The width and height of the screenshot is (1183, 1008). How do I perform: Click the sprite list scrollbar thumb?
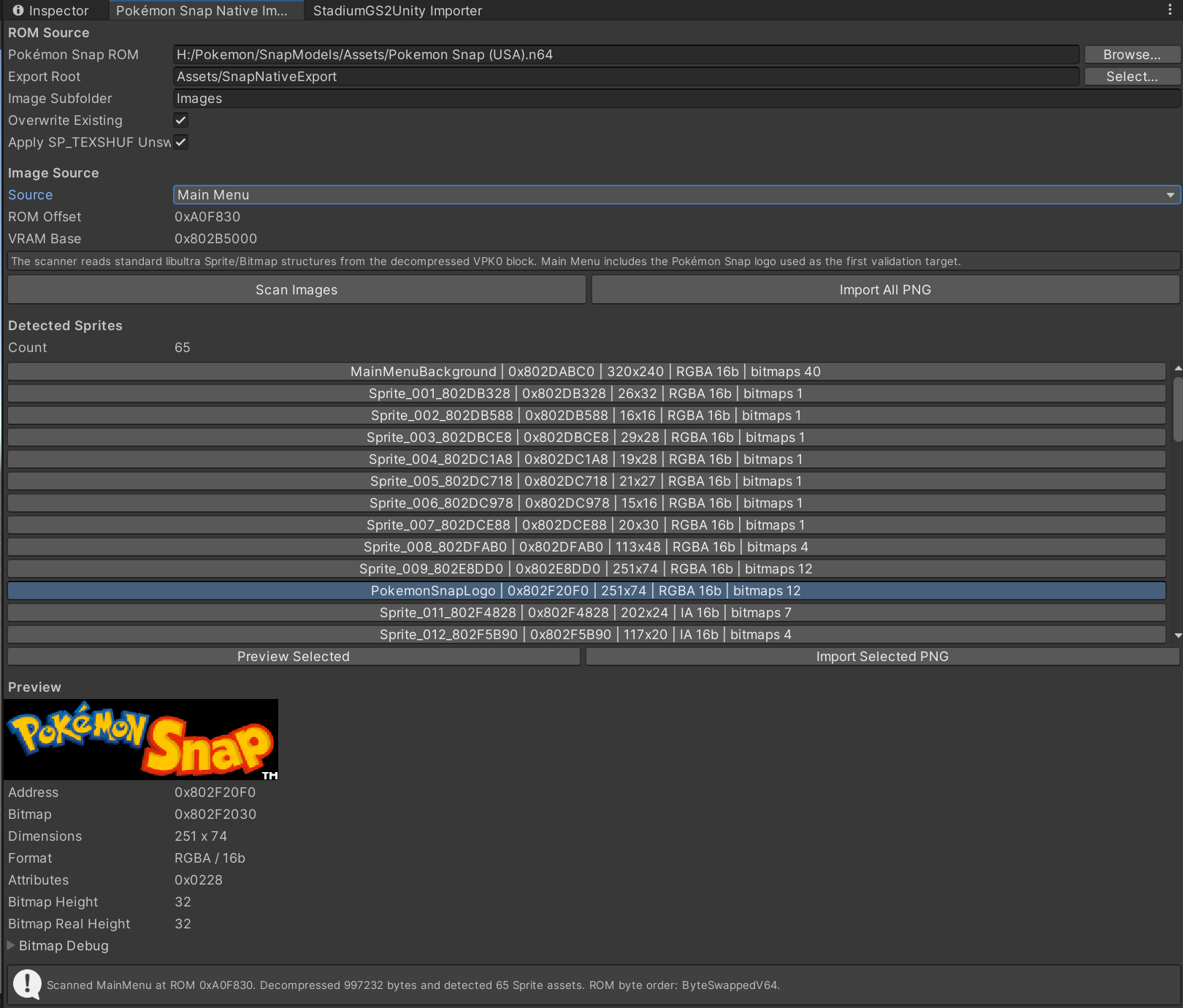(x=1177, y=409)
